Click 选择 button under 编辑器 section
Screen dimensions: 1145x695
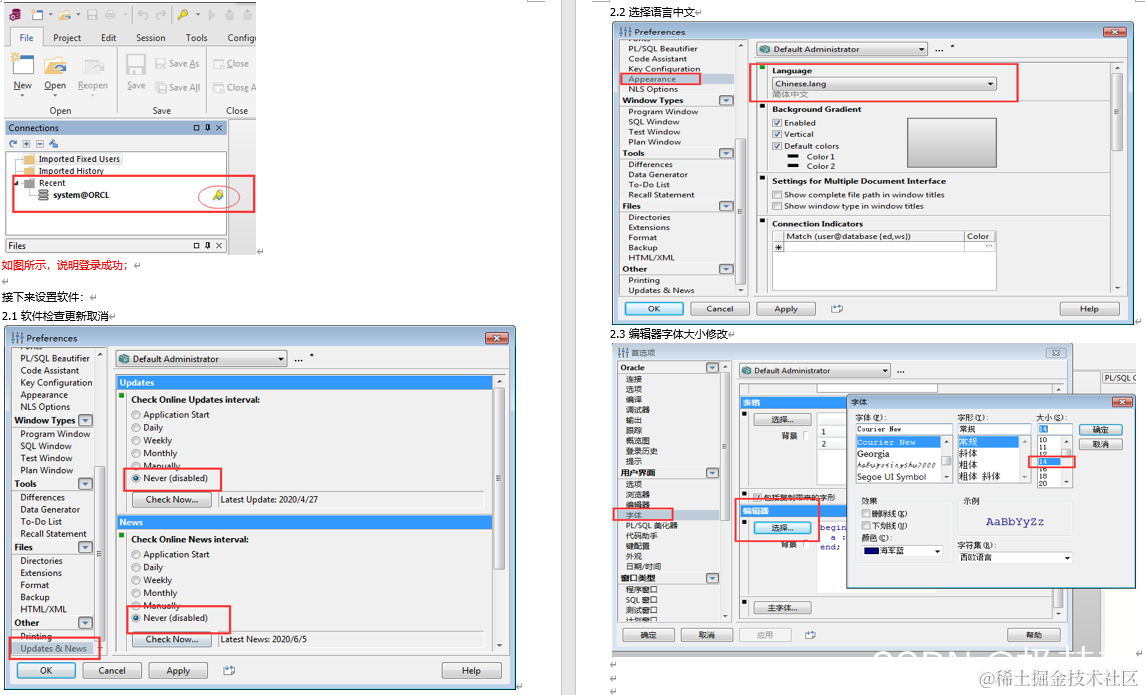coord(782,528)
